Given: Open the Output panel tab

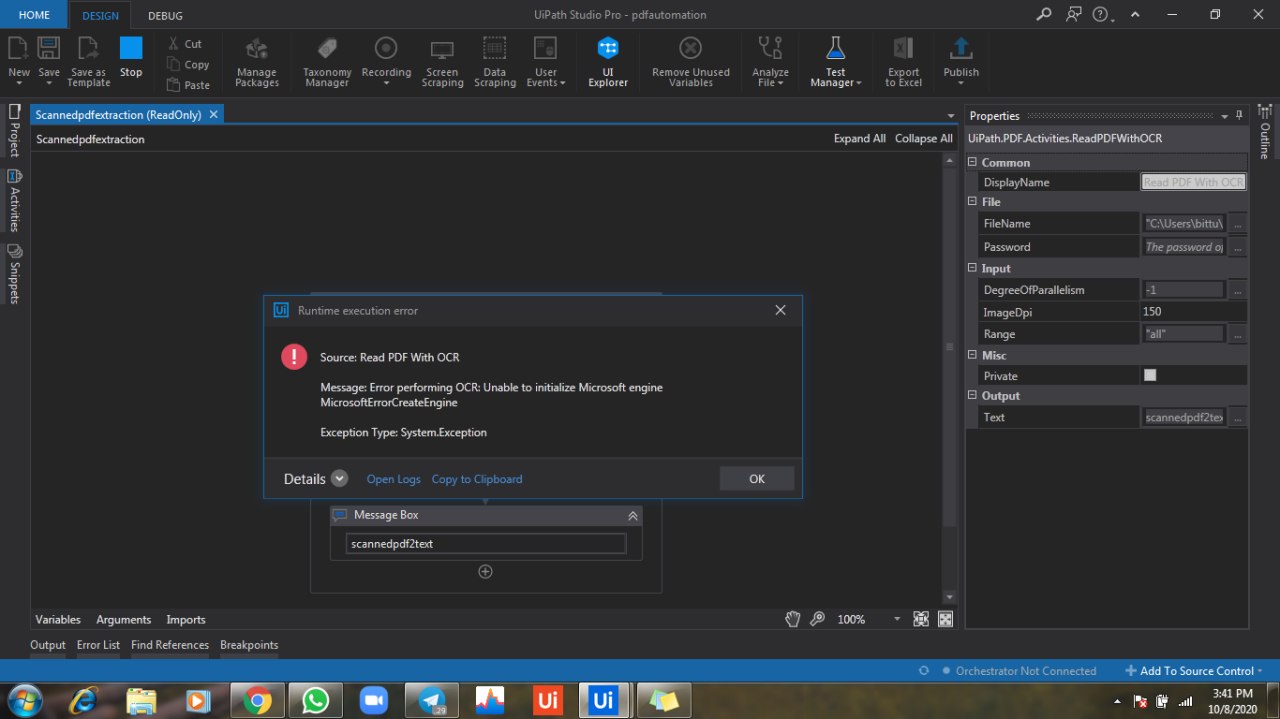Looking at the screenshot, I should pos(48,645).
